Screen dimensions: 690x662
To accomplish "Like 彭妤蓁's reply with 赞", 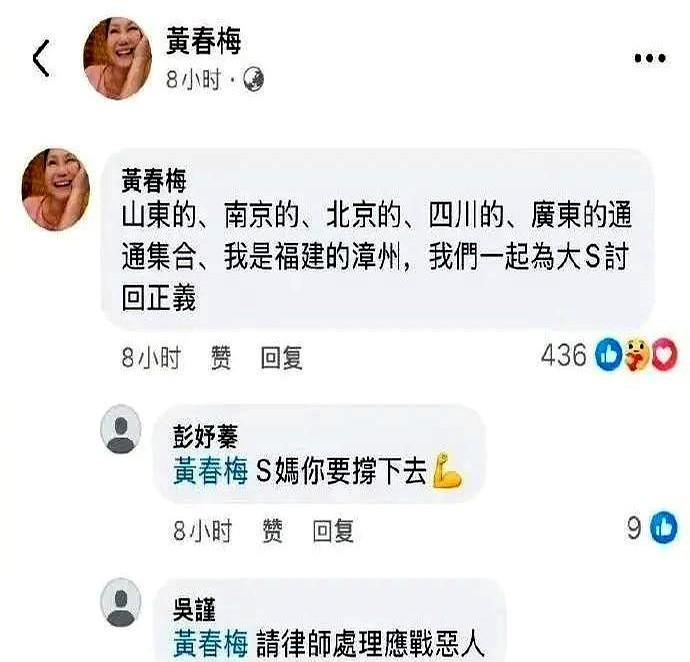I will [x=272, y=530].
